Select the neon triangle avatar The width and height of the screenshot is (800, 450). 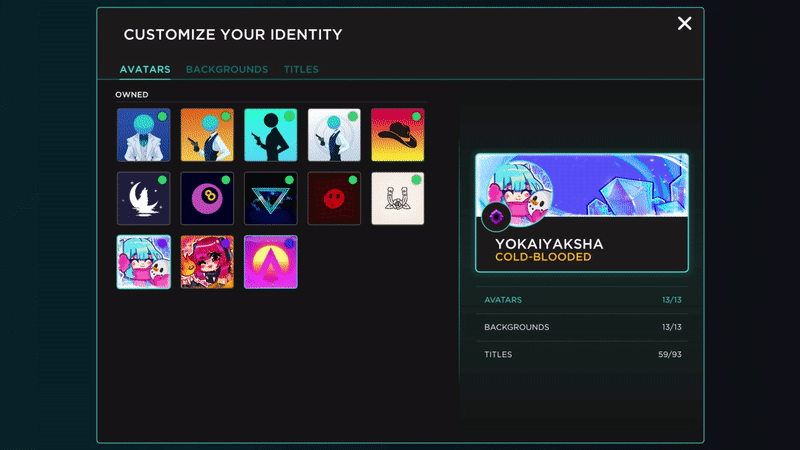point(271,198)
